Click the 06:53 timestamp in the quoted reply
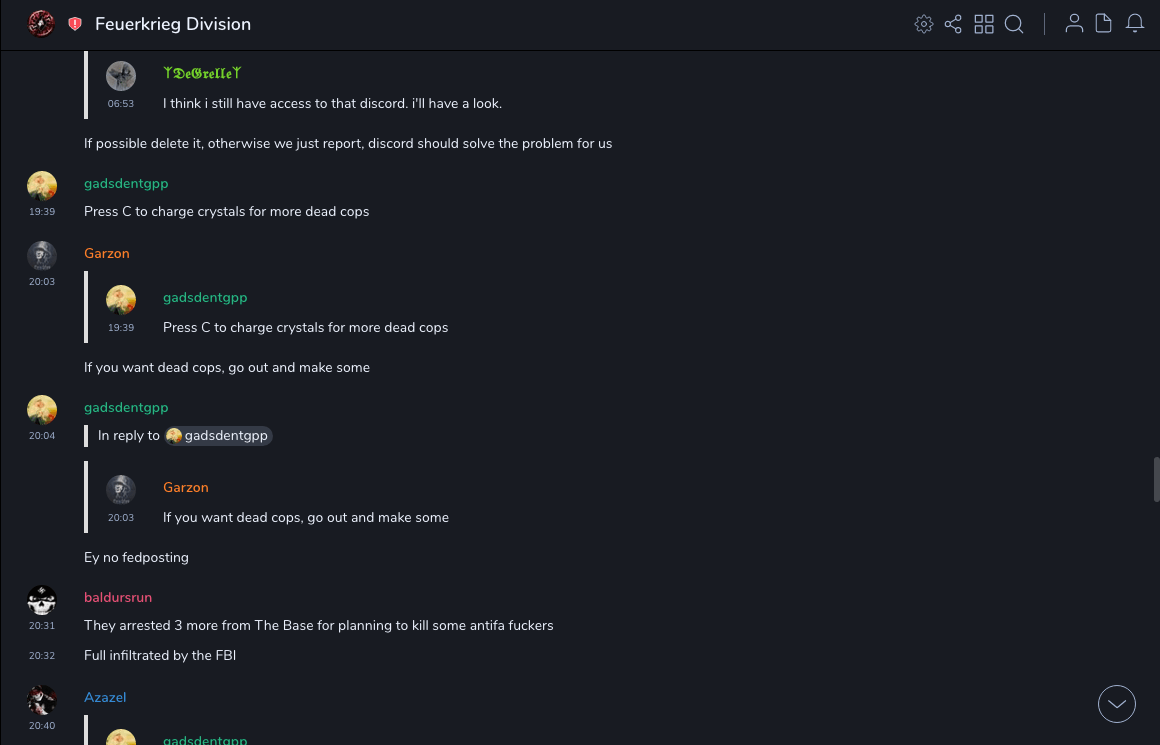1160x745 pixels. click(121, 104)
